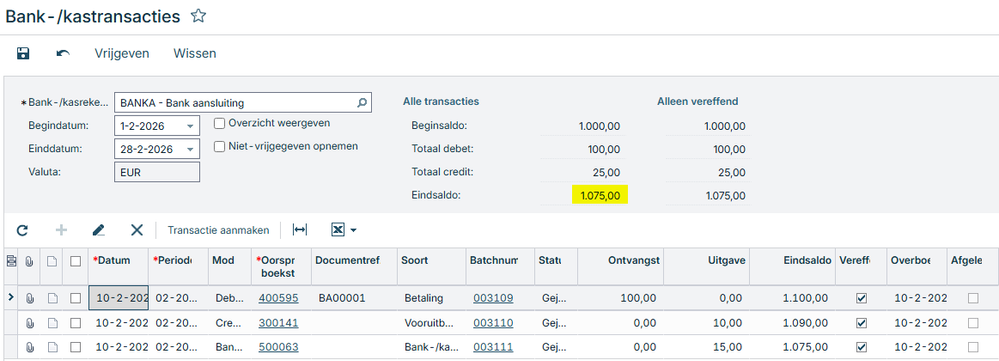Click the Eindsaldo cell 1.090,00
Screen dimensions: 999x361
pos(792,323)
